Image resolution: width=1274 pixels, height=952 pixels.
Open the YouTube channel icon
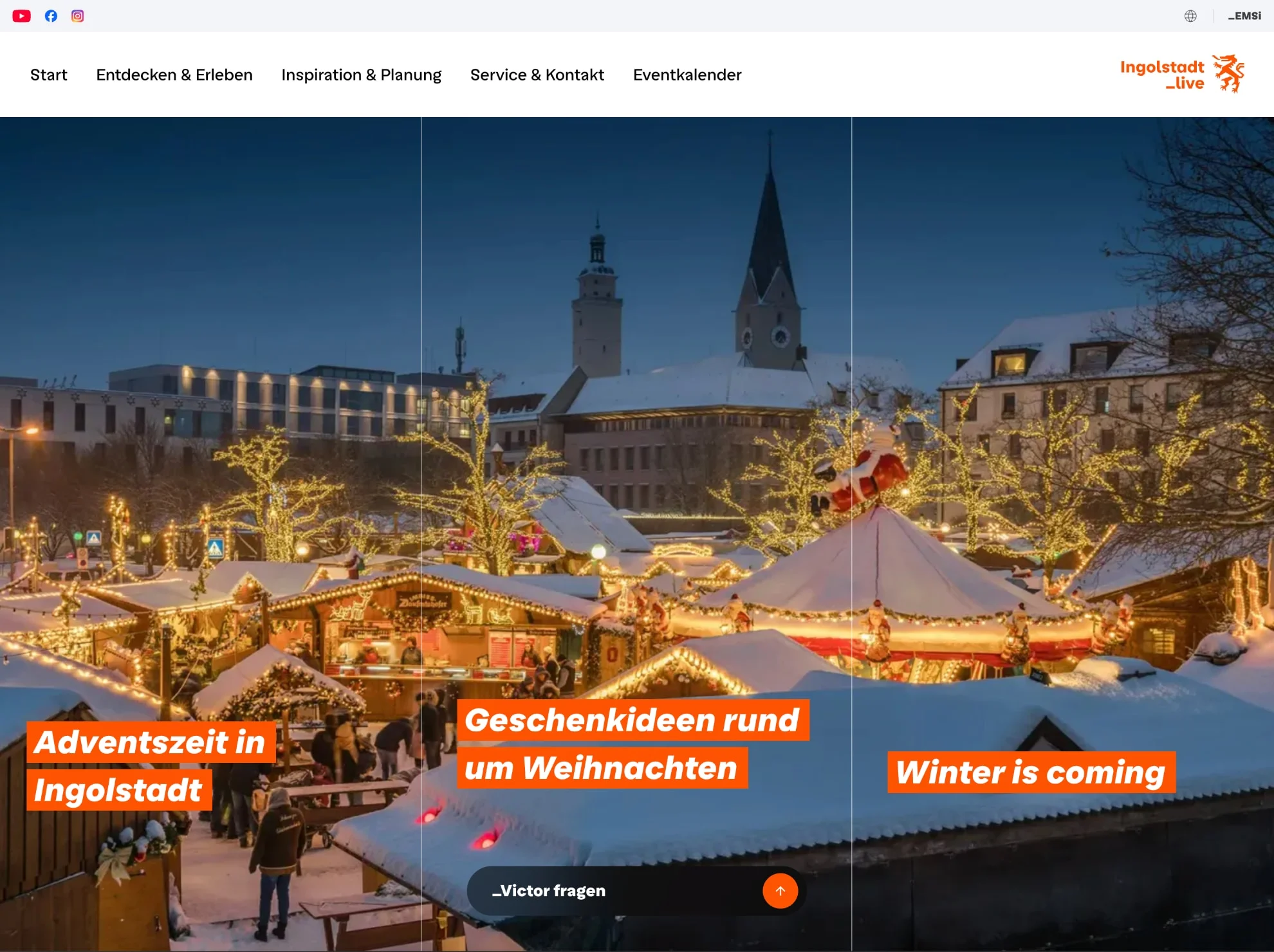coord(21,15)
